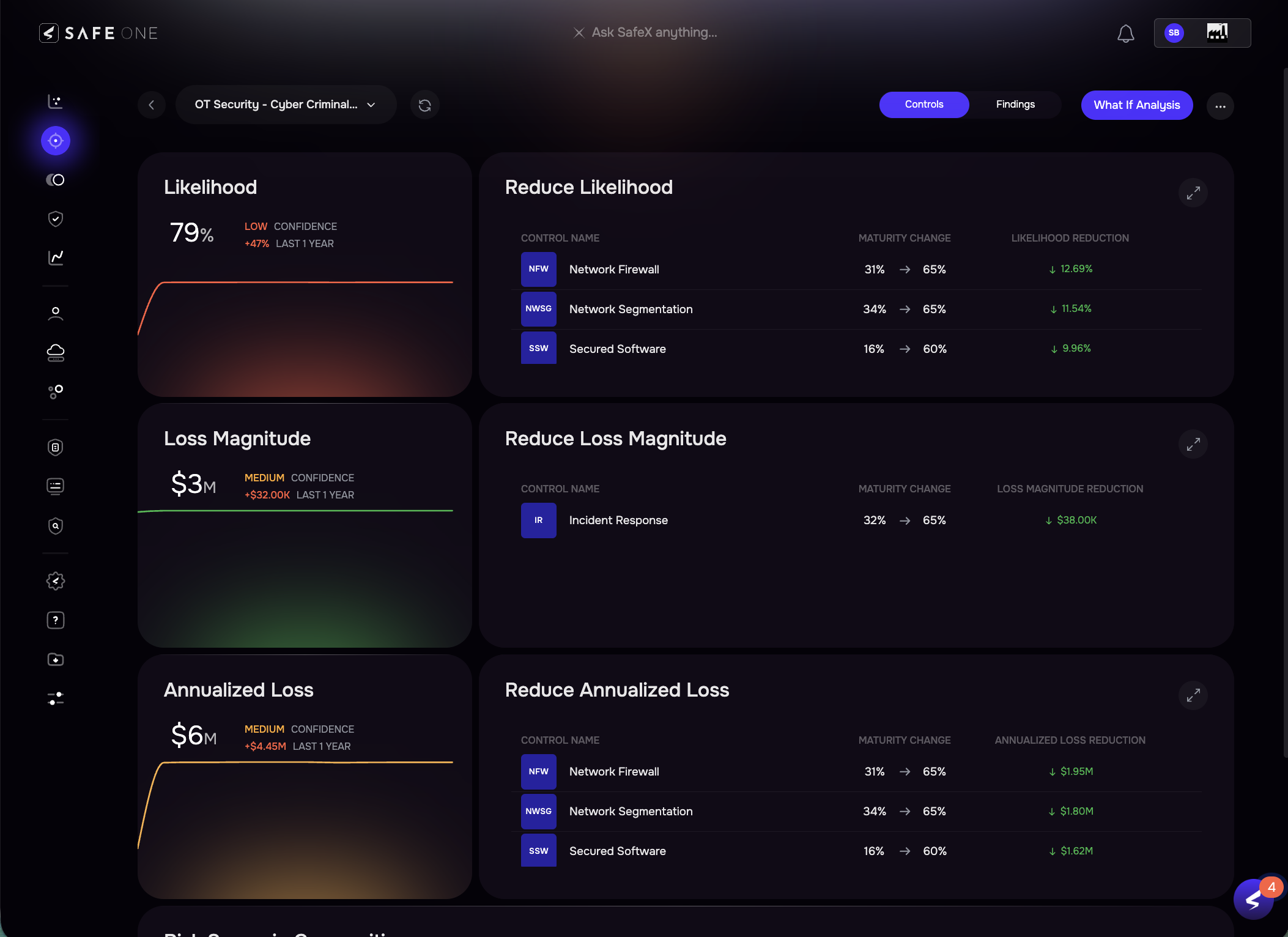Image resolution: width=1288 pixels, height=937 pixels.
Task: Open the user profile sidebar icon
Action: point(56,314)
